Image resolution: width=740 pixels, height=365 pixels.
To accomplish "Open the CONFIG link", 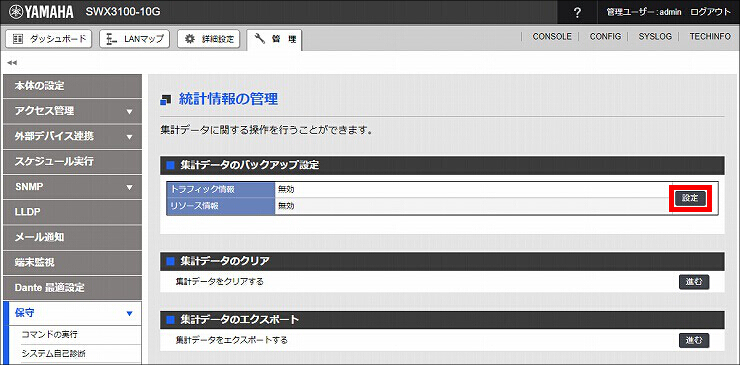I will (605, 36).
